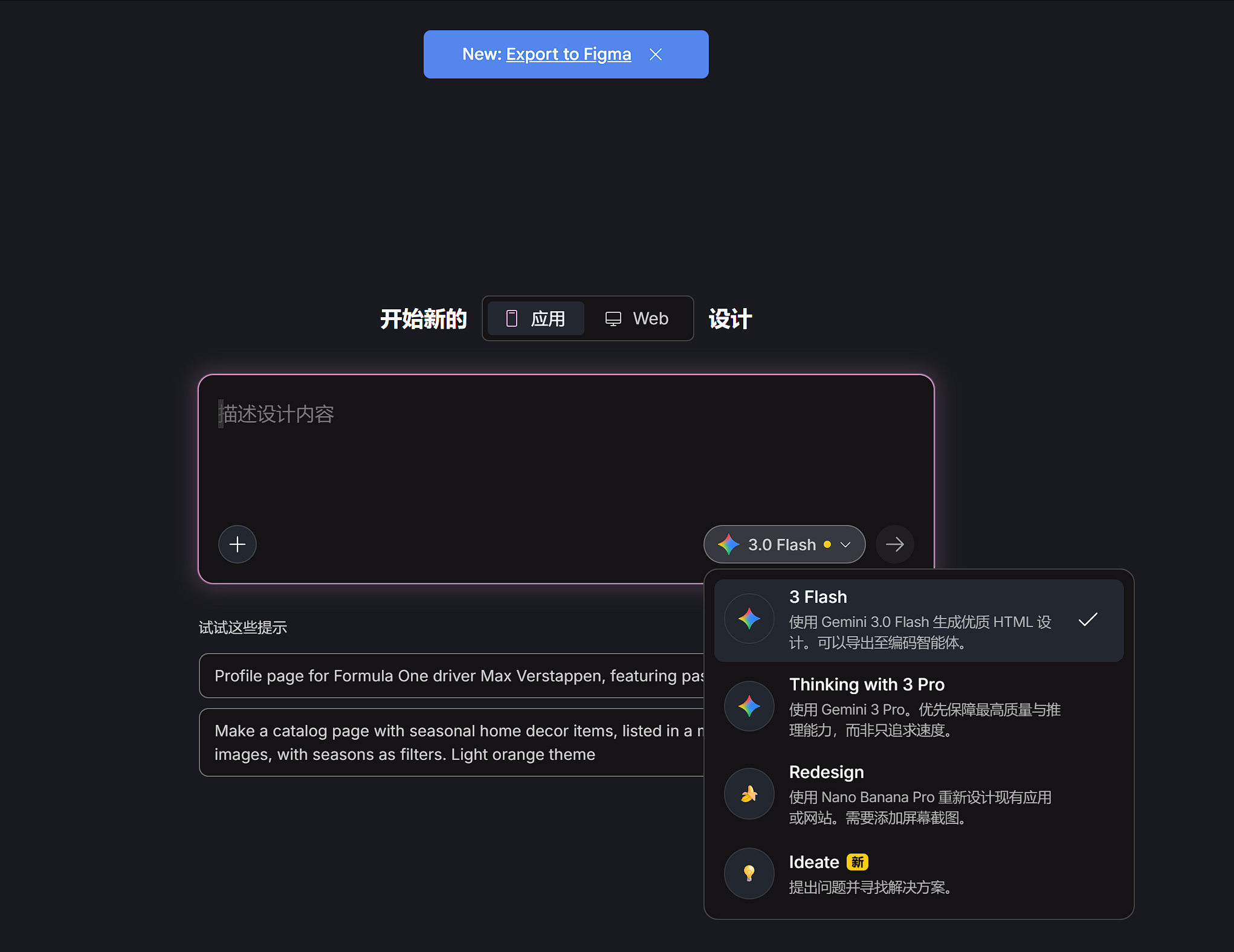Image resolution: width=1234 pixels, height=952 pixels.
Task: Click the monitor icon in the Web toggle
Action: click(613, 319)
